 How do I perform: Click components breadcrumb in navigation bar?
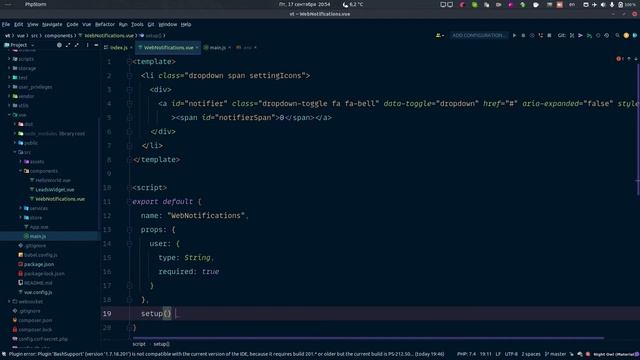[58, 36]
